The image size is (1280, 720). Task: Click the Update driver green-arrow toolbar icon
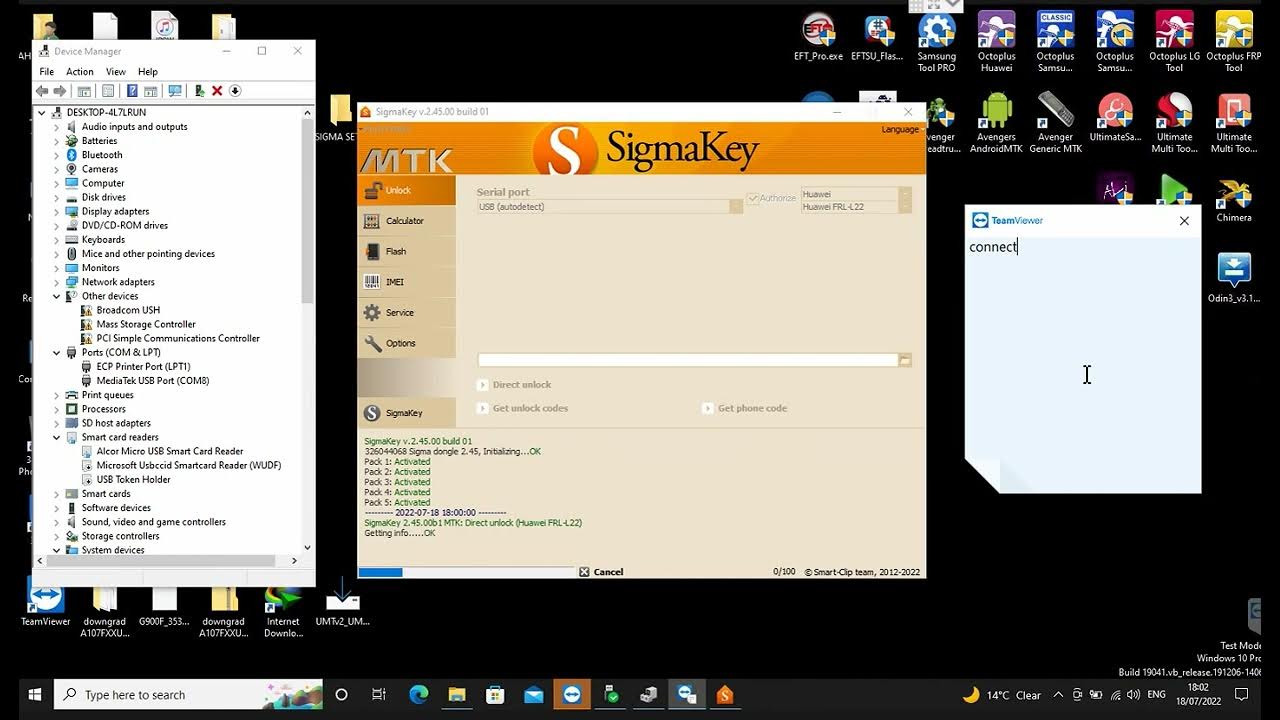coord(200,91)
